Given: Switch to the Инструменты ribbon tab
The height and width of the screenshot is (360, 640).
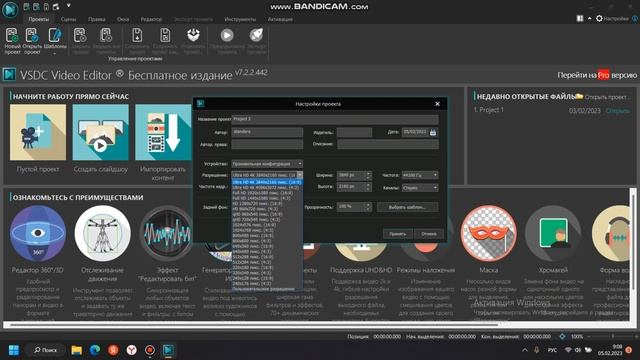Looking at the screenshot, I should 240,19.
